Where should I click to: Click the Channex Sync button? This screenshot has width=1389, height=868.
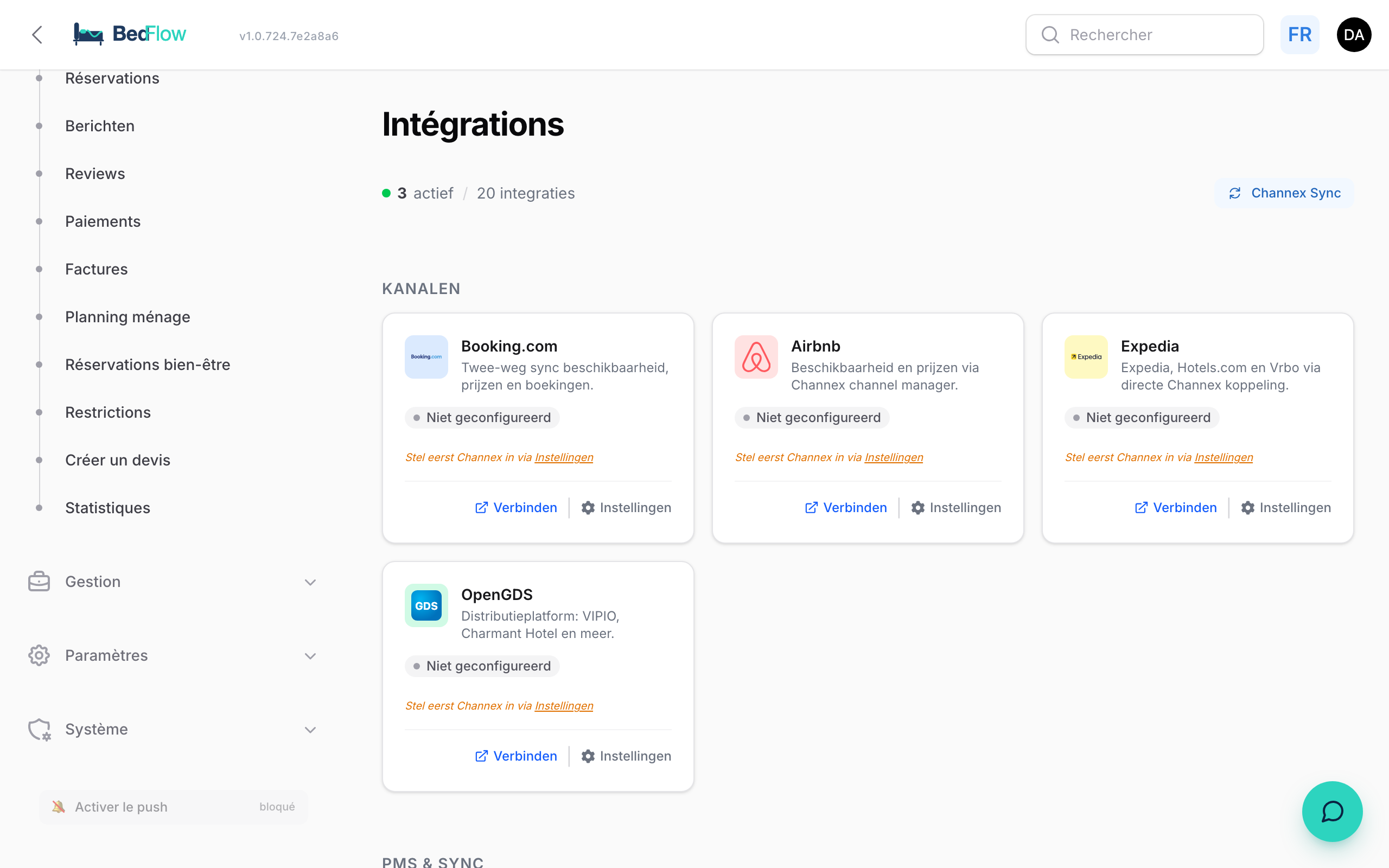tap(1284, 194)
